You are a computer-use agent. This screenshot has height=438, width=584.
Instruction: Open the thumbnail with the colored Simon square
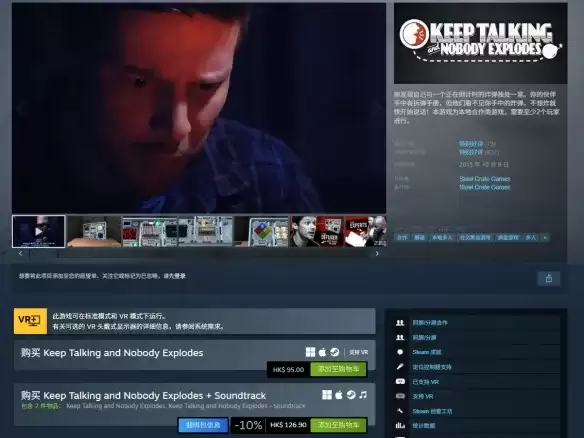tap(261, 231)
